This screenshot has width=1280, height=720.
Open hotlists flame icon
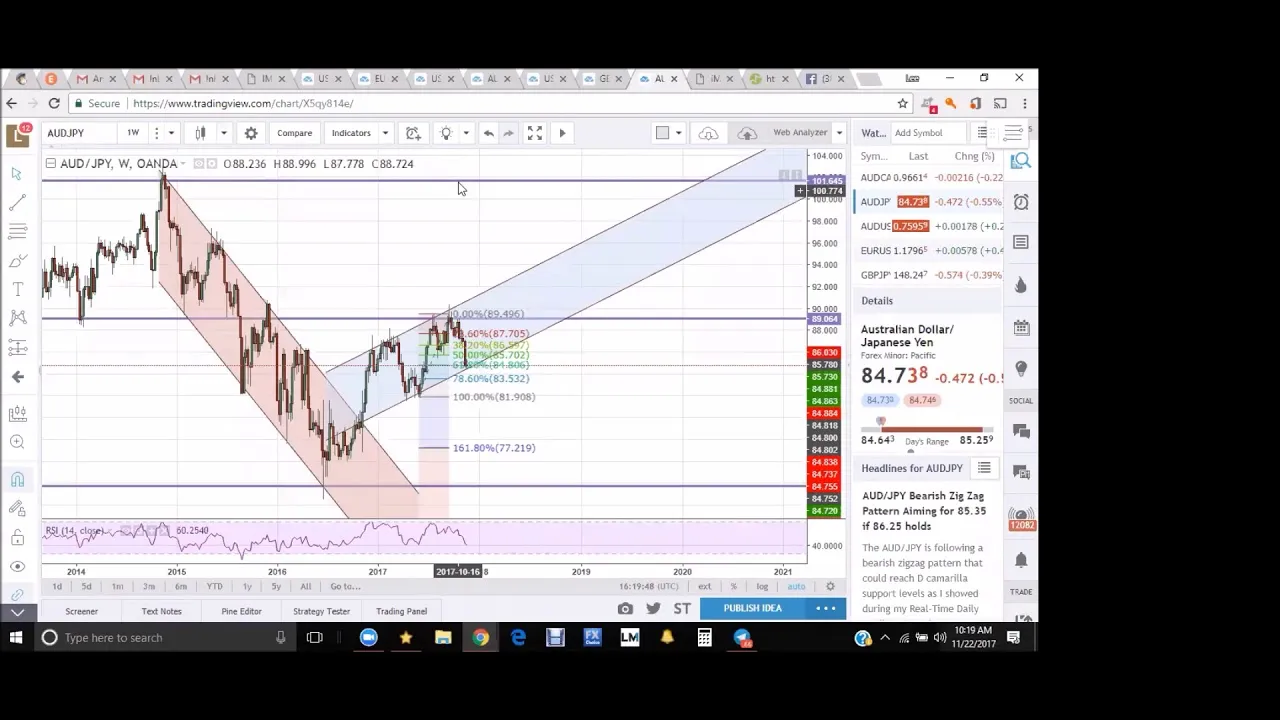(x=1021, y=286)
